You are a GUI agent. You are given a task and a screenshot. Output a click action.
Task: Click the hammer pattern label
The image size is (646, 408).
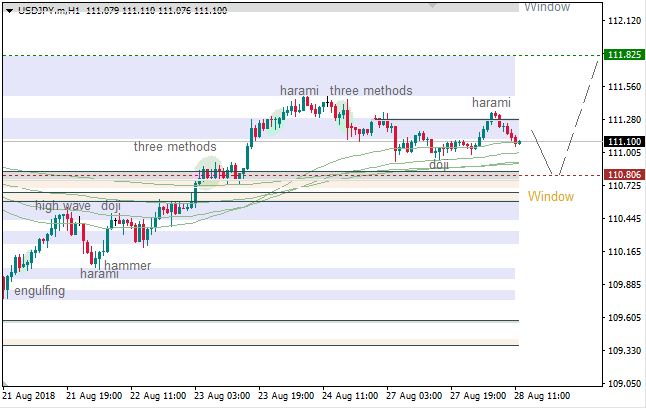[x=128, y=266]
